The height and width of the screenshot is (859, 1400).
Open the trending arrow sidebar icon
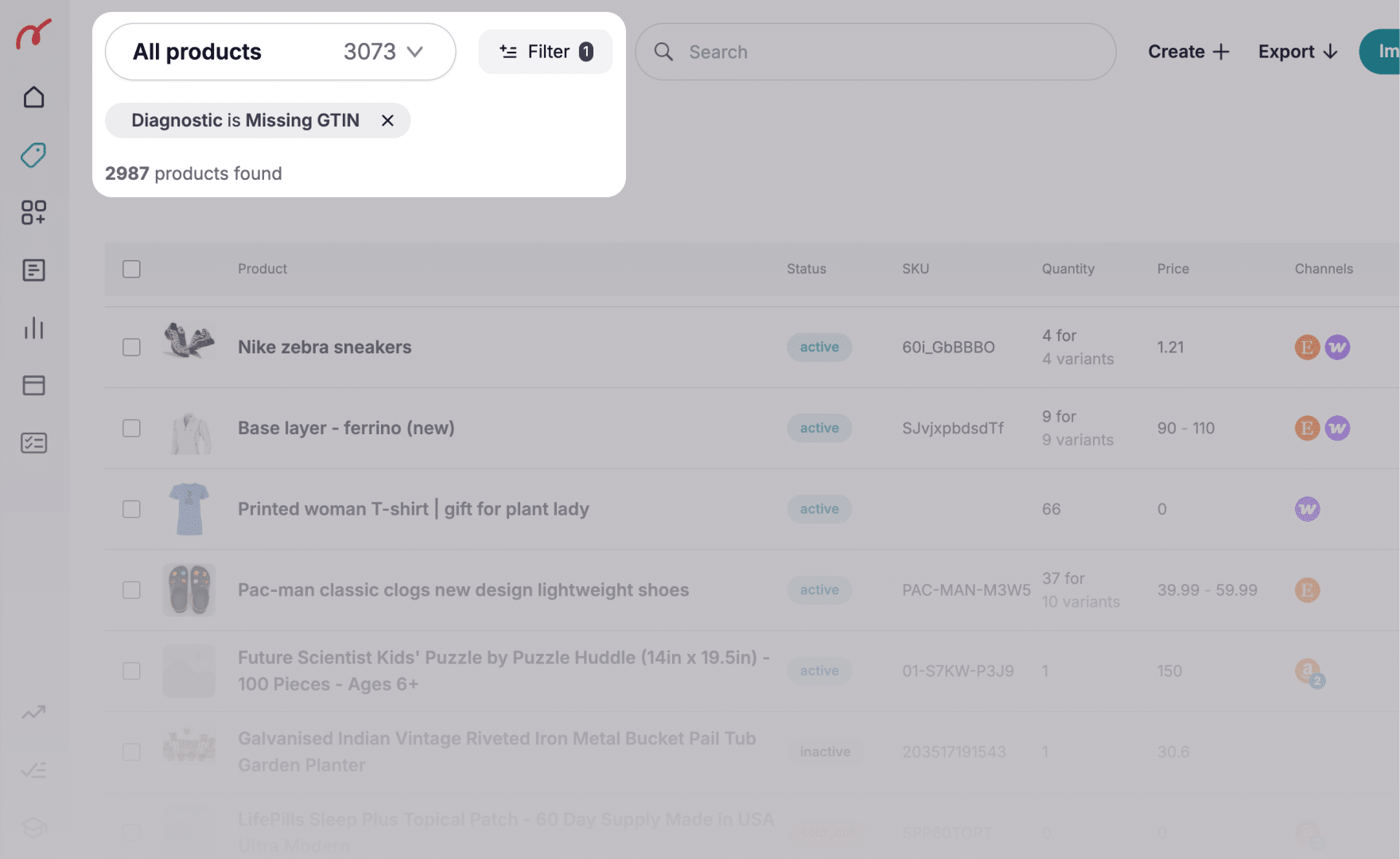point(33,712)
